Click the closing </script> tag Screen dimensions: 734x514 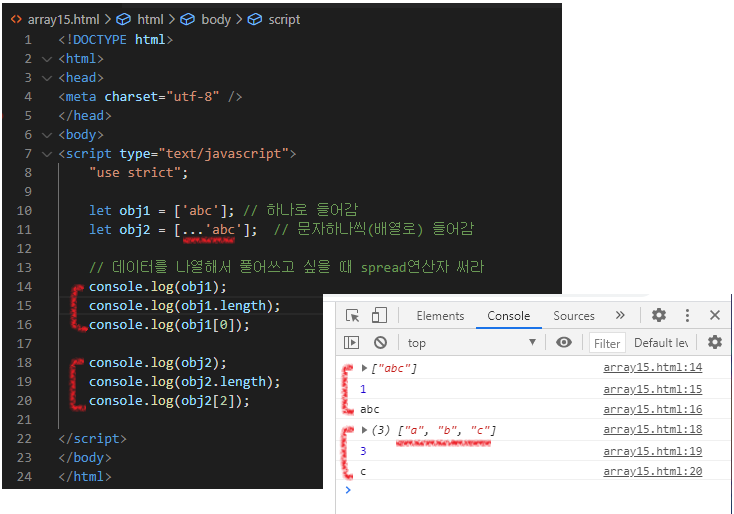[93, 439]
